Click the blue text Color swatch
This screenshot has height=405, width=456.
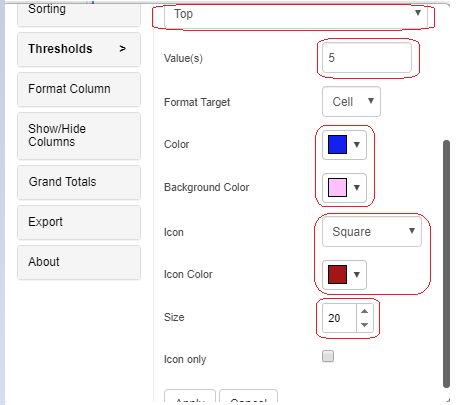(x=337, y=145)
